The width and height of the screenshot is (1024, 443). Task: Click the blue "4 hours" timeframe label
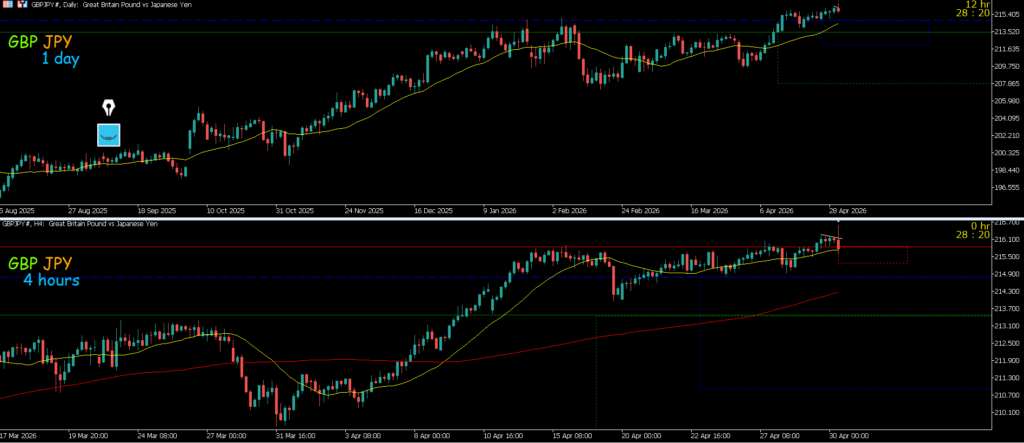tap(51, 280)
